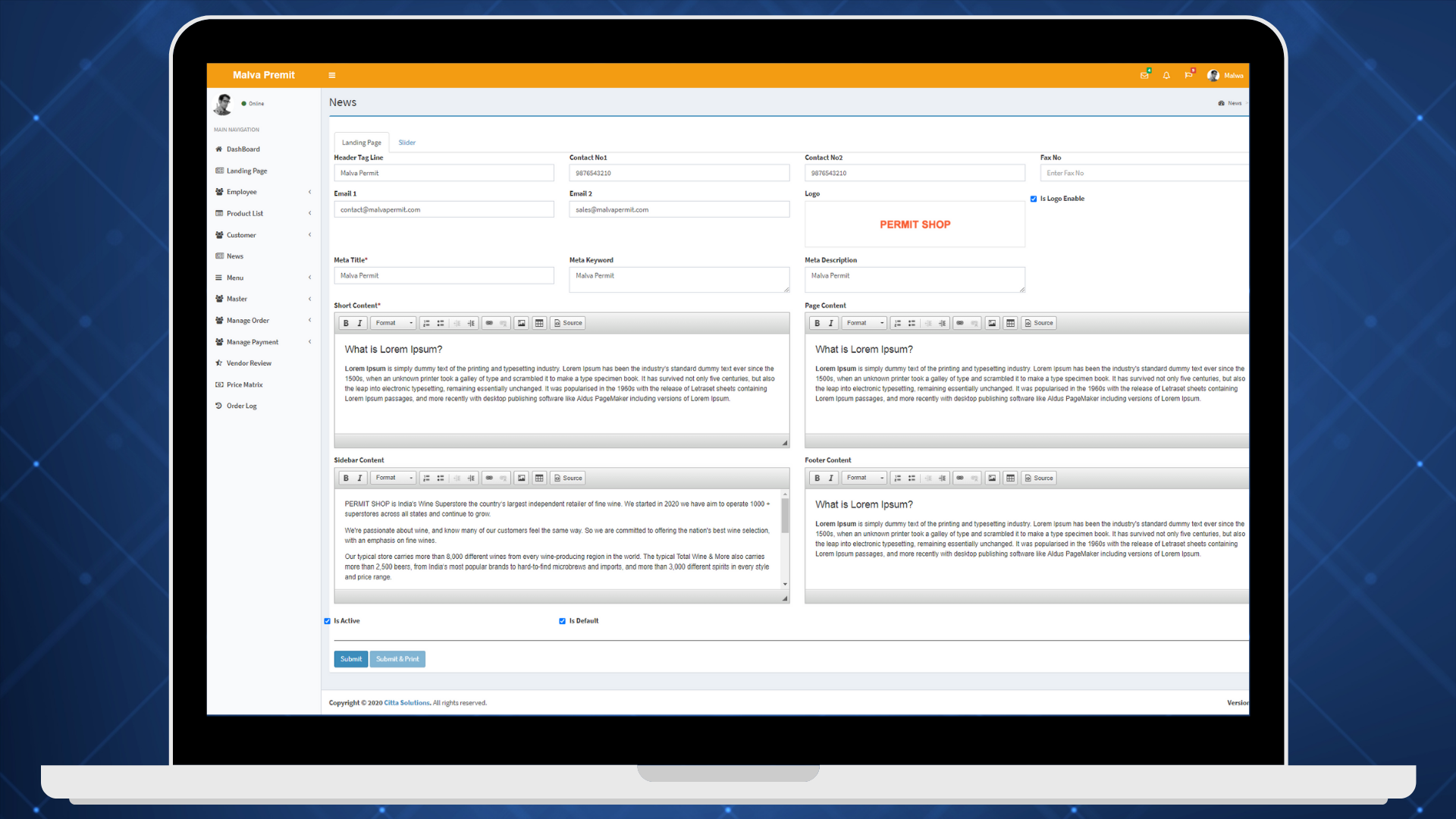Screen dimensions: 1456x819
Task: Insert table in Short Content editor
Action: coord(539,323)
